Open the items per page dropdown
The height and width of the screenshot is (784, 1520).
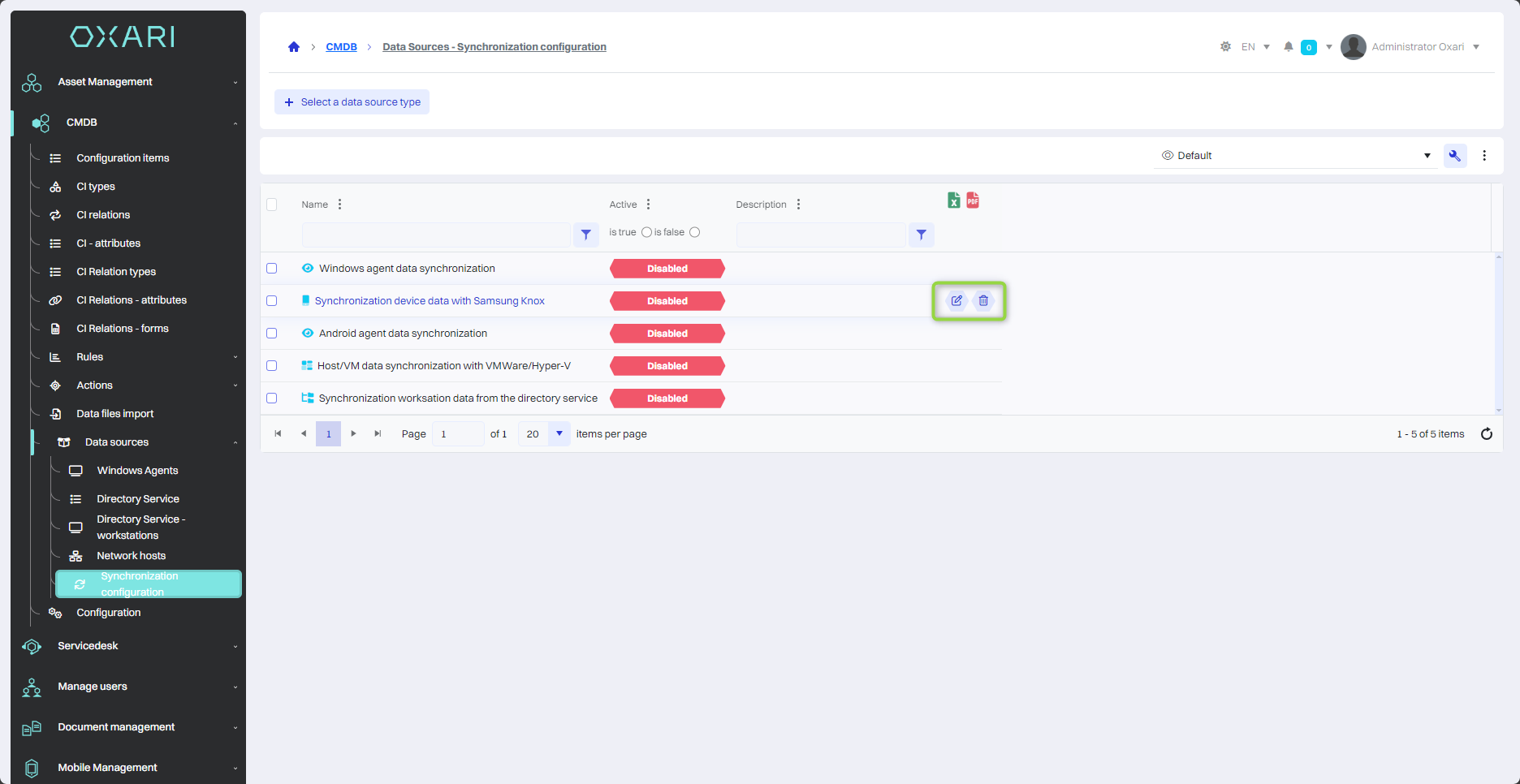[x=559, y=434]
